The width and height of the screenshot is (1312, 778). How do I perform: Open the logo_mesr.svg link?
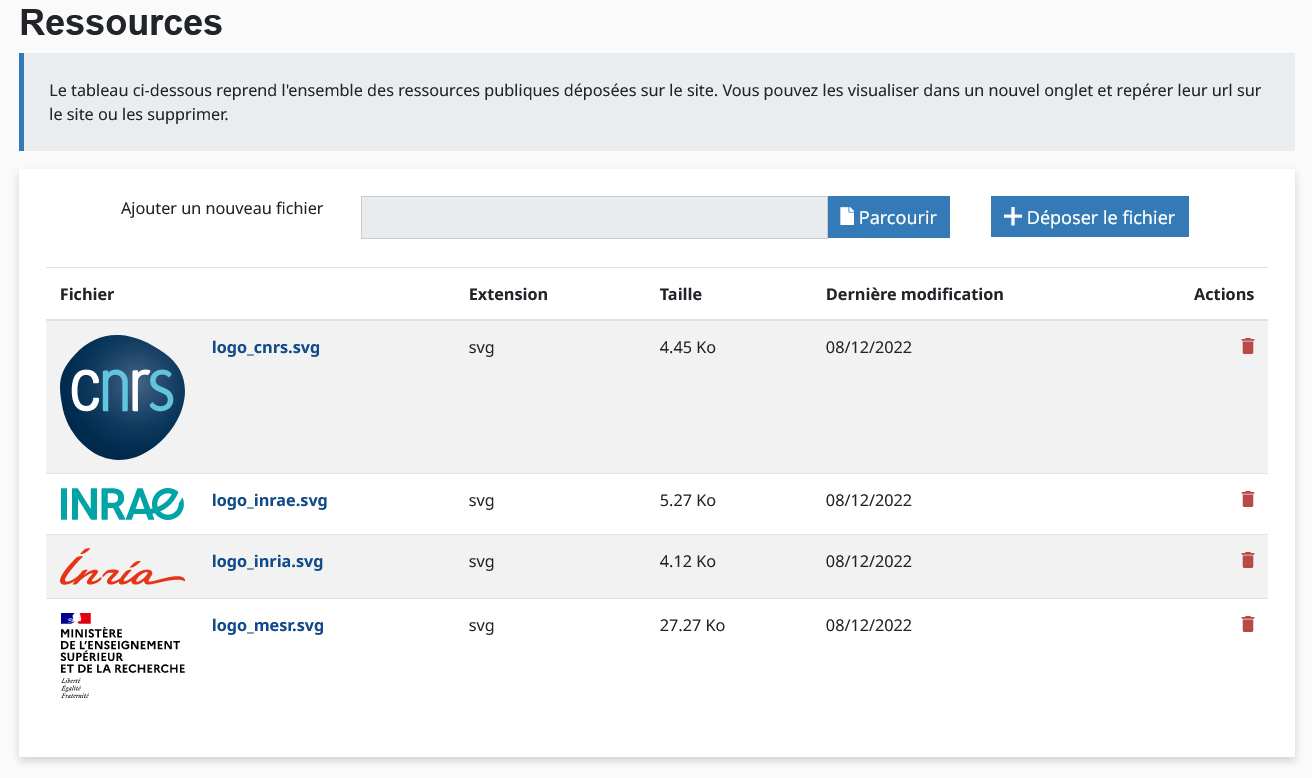click(x=268, y=626)
